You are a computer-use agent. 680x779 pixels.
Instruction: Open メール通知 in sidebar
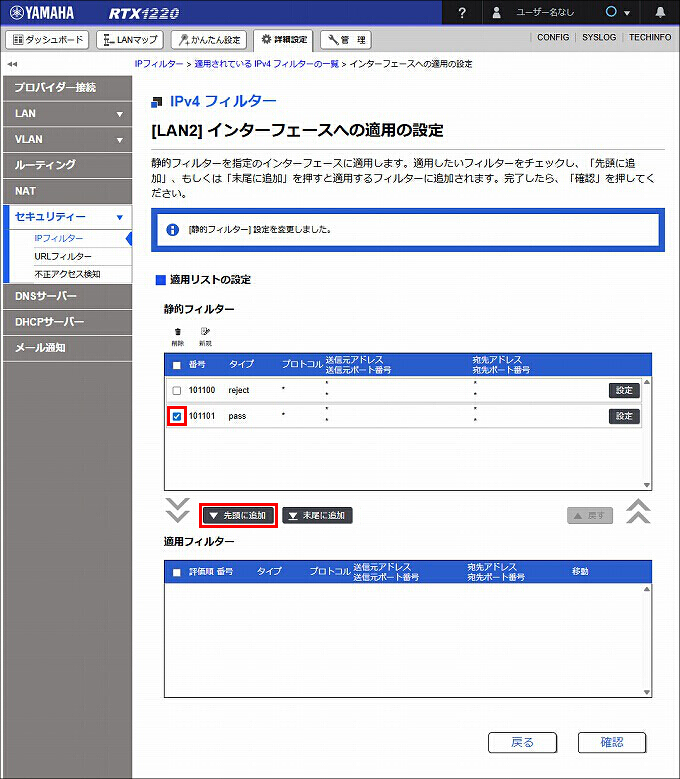pos(68,348)
